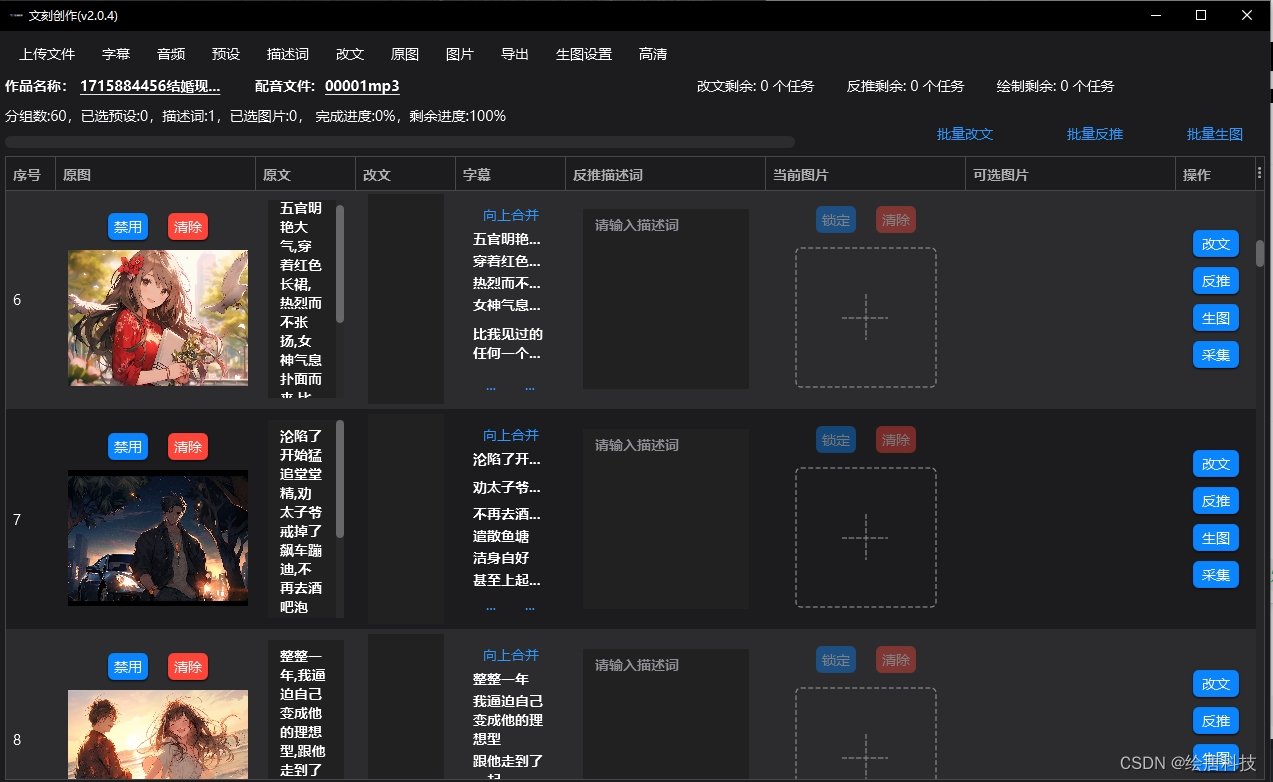The height and width of the screenshot is (782, 1273).
Task: Open the 音频 menu
Action: (x=171, y=54)
